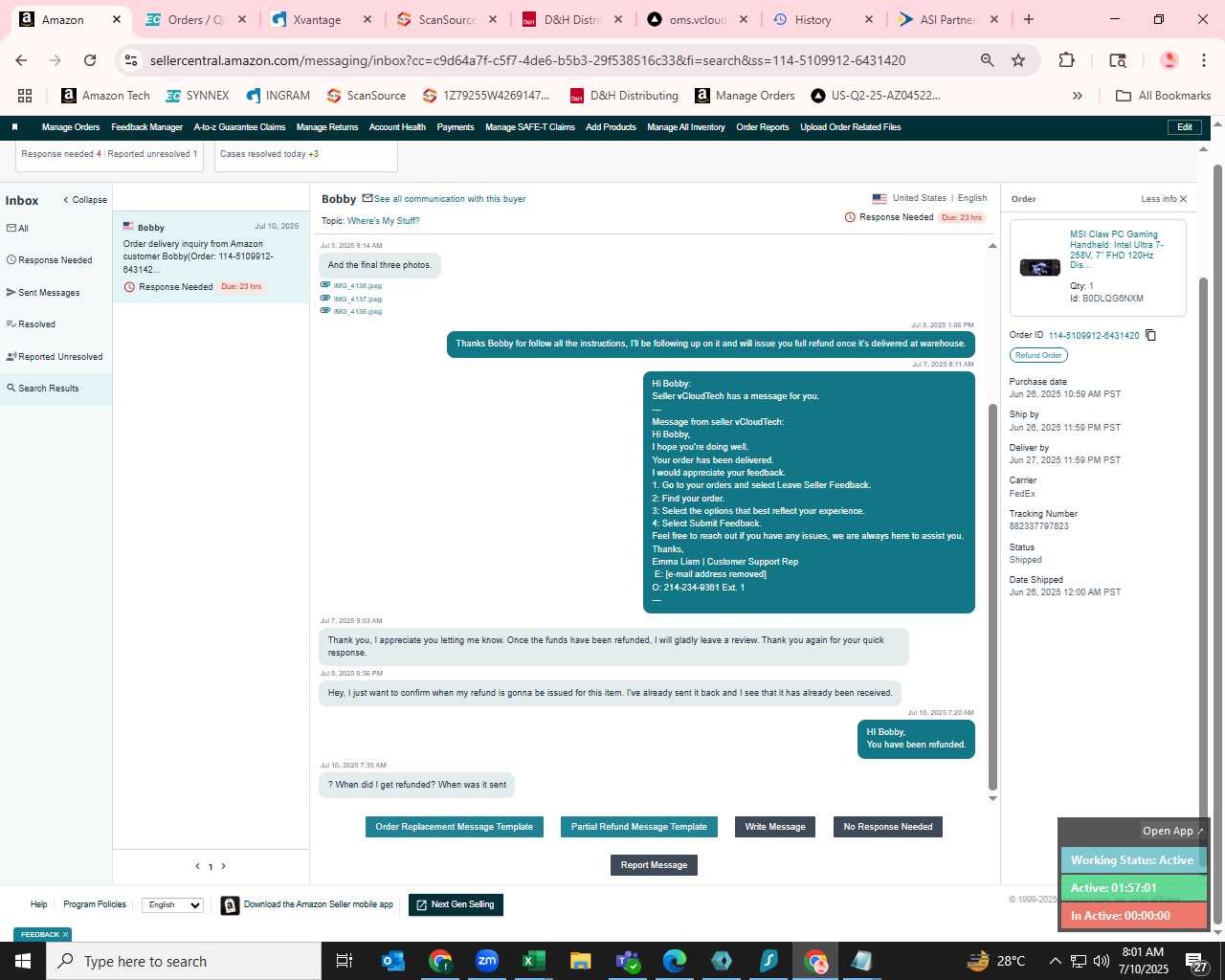Open the D&H Distributing bookmark

pos(624,96)
